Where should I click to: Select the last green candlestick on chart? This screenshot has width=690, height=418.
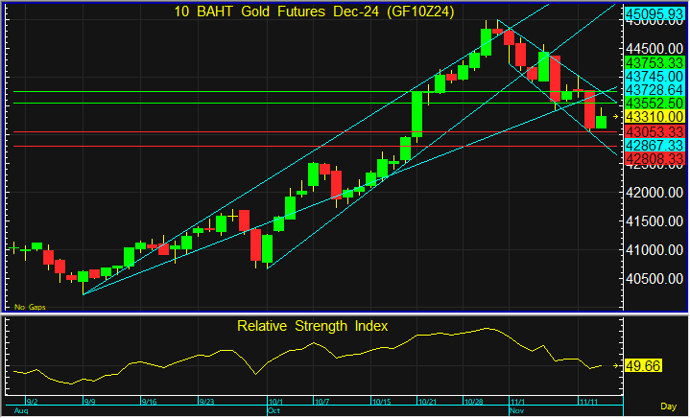[600, 122]
